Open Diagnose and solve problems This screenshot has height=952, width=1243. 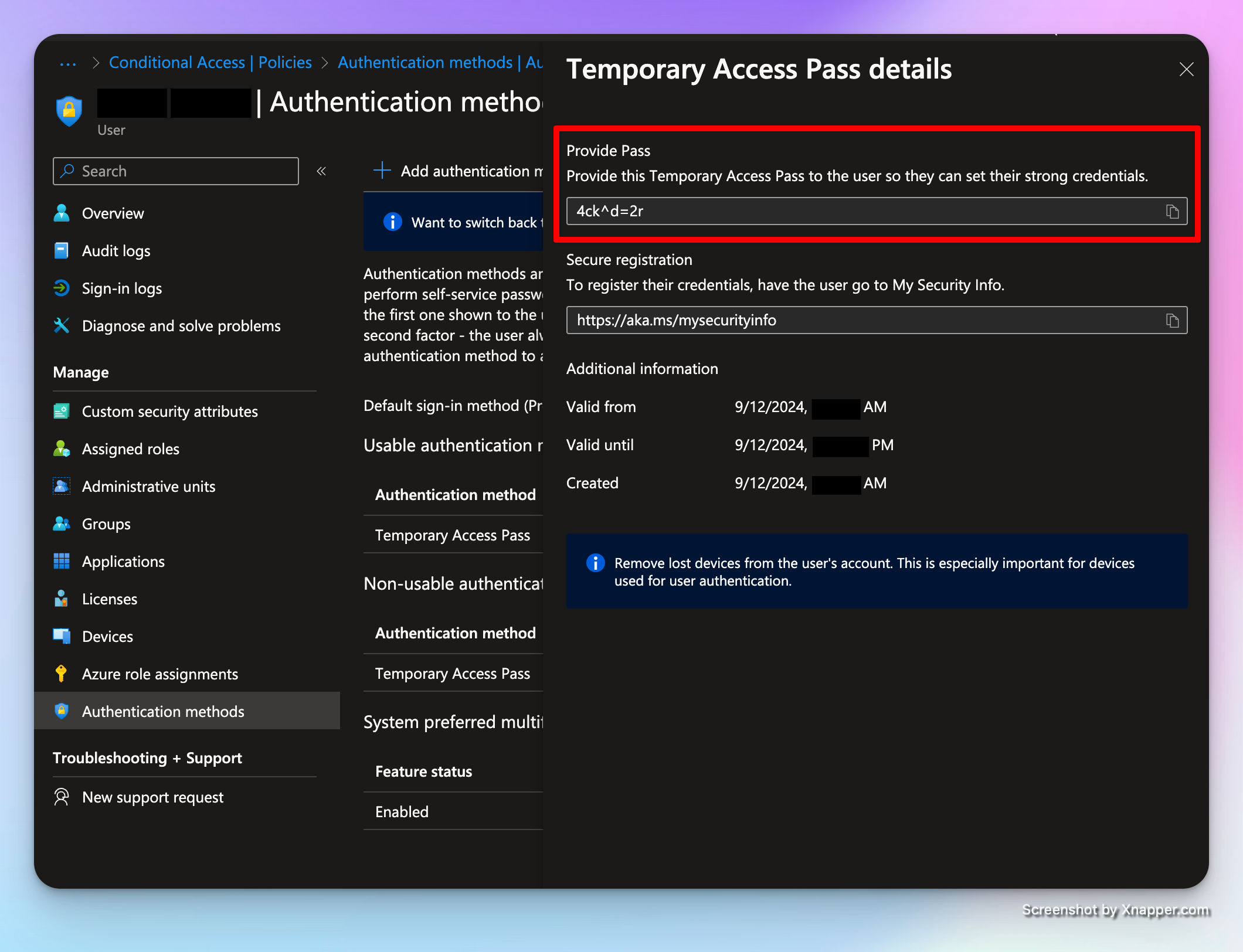click(181, 326)
